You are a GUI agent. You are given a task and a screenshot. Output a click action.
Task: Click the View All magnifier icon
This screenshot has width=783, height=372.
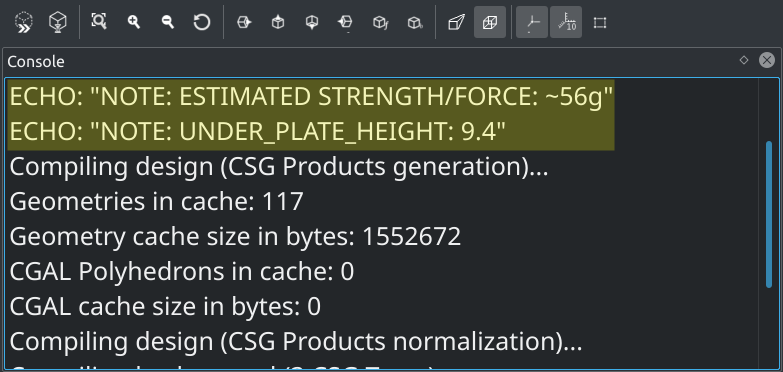coord(99,22)
